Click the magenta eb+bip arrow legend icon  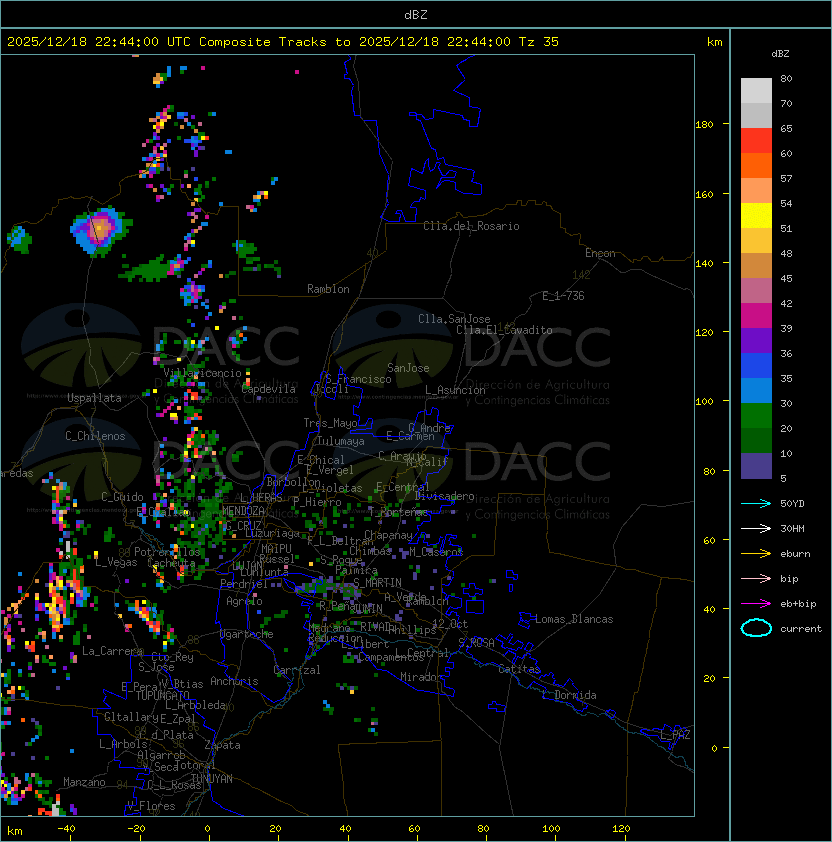(756, 604)
